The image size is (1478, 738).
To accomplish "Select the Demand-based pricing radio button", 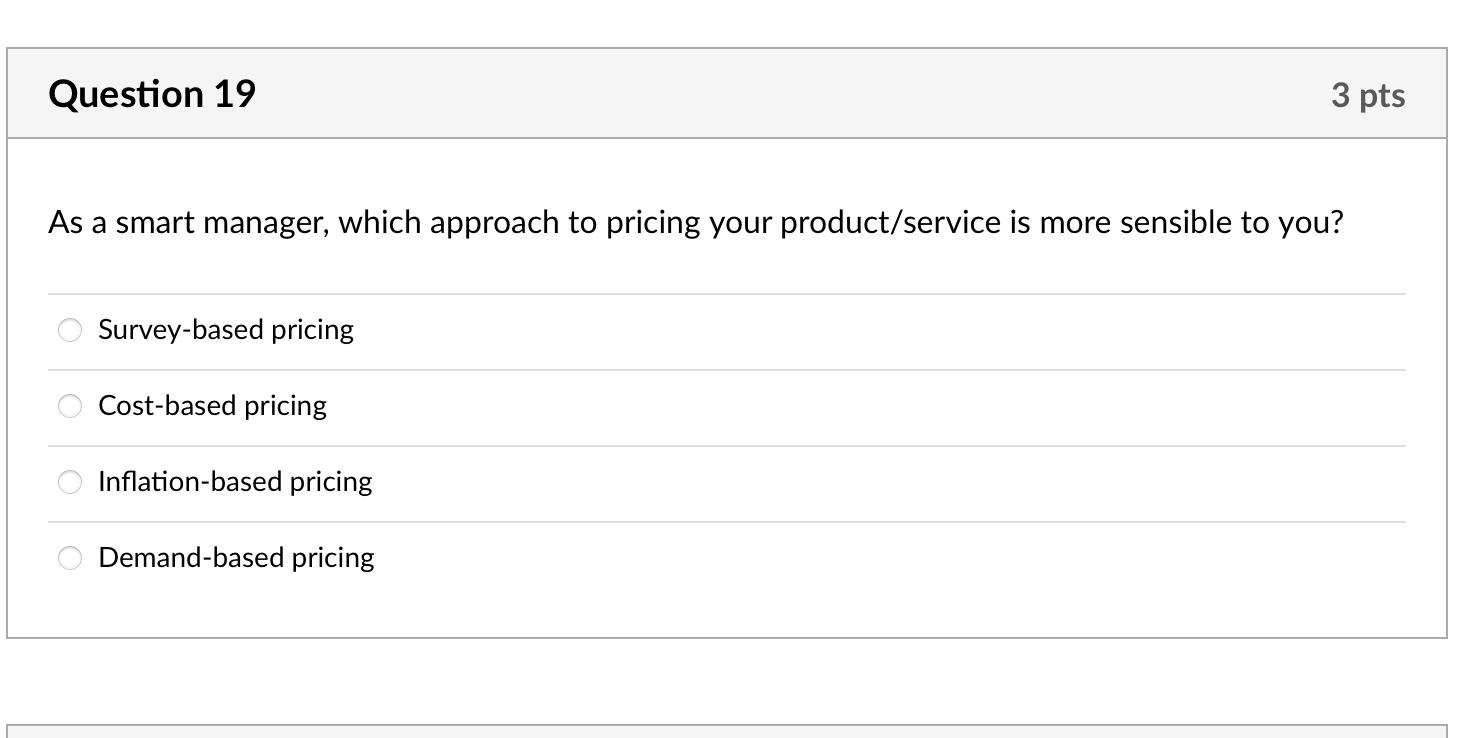I will coord(69,558).
